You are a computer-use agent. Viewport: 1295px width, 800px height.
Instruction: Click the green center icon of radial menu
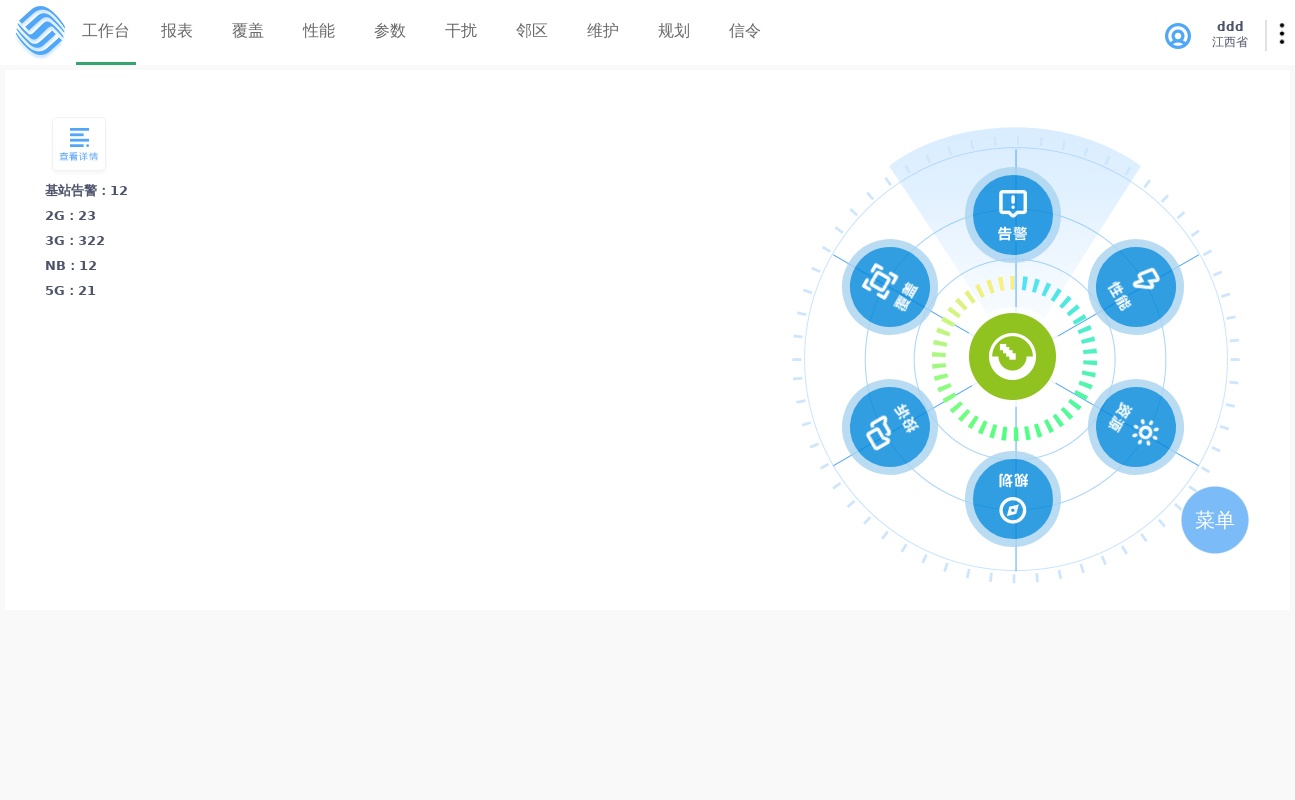pyautogui.click(x=1013, y=357)
